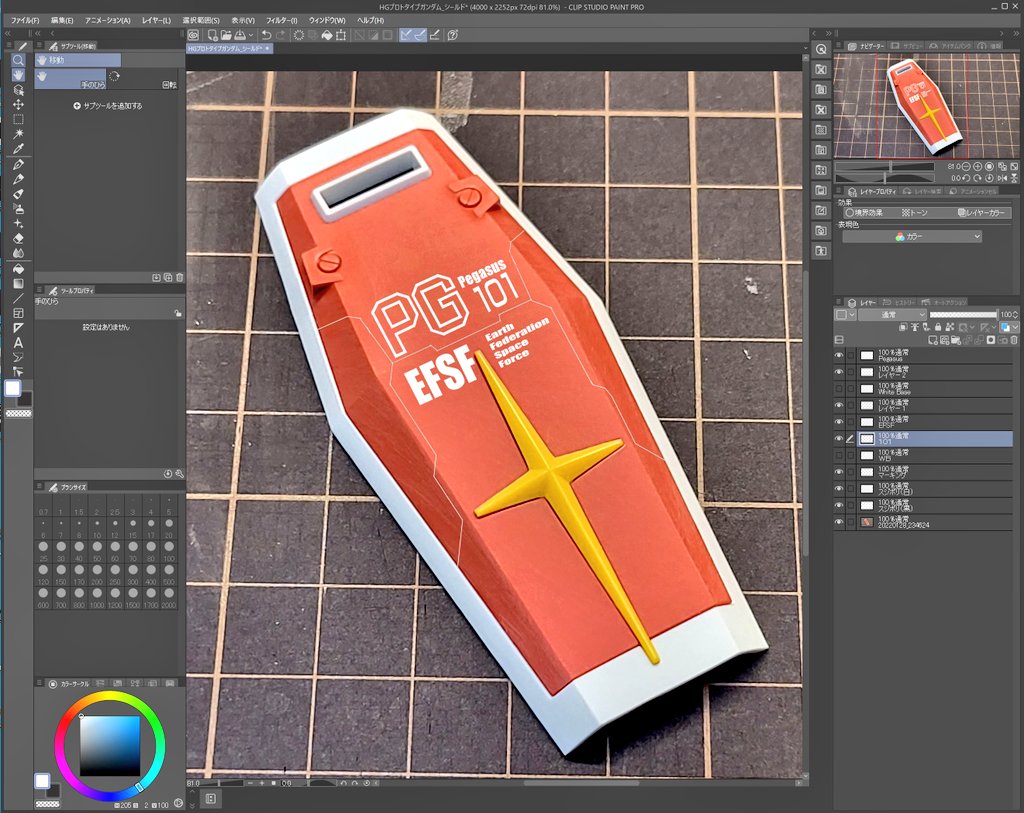Collapse the left tool palette dock
1024x813 pixels.
click(8, 33)
